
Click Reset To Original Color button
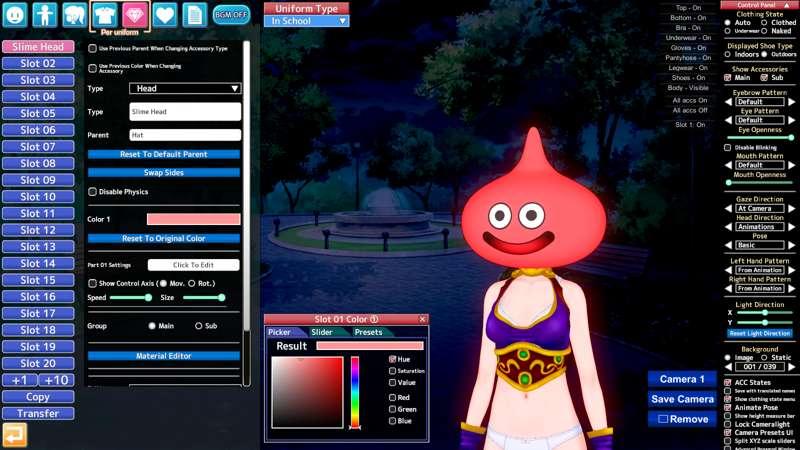[164, 238]
